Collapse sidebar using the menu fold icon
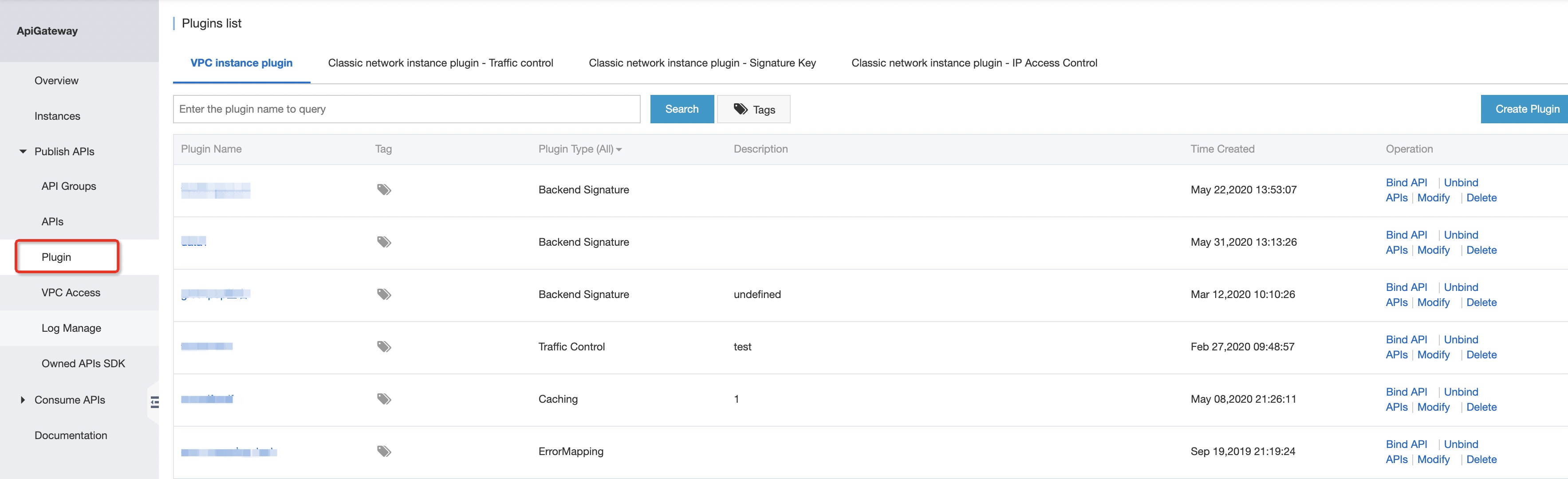The image size is (1568, 479). pos(154,402)
